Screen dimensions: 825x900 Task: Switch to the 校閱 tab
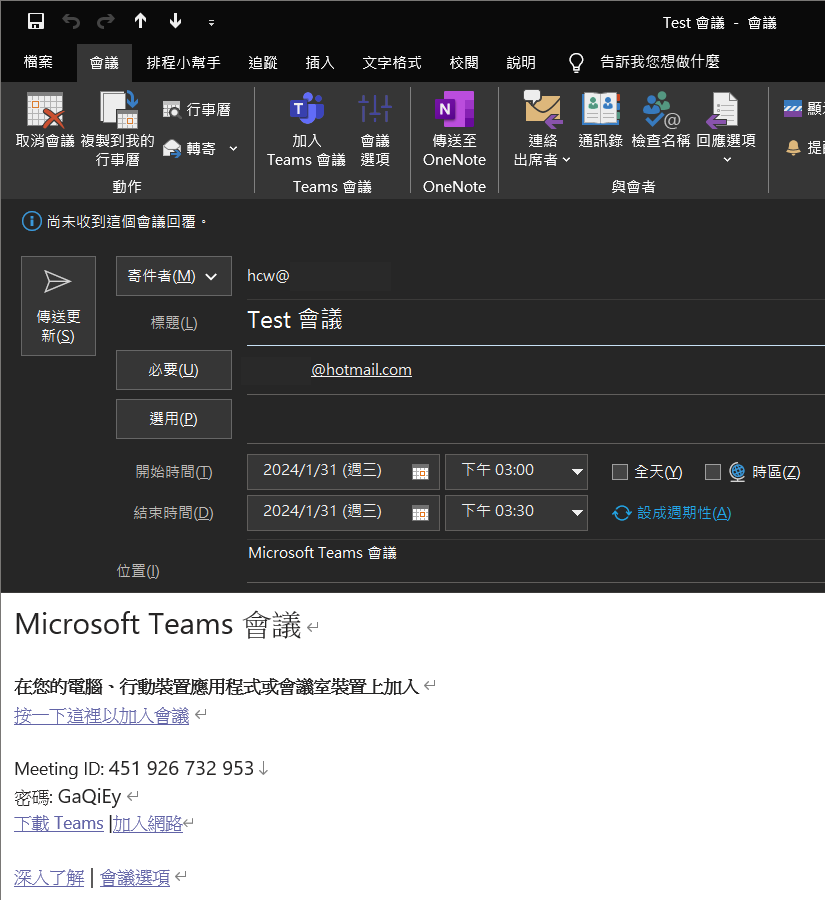pyautogui.click(x=464, y=62)
